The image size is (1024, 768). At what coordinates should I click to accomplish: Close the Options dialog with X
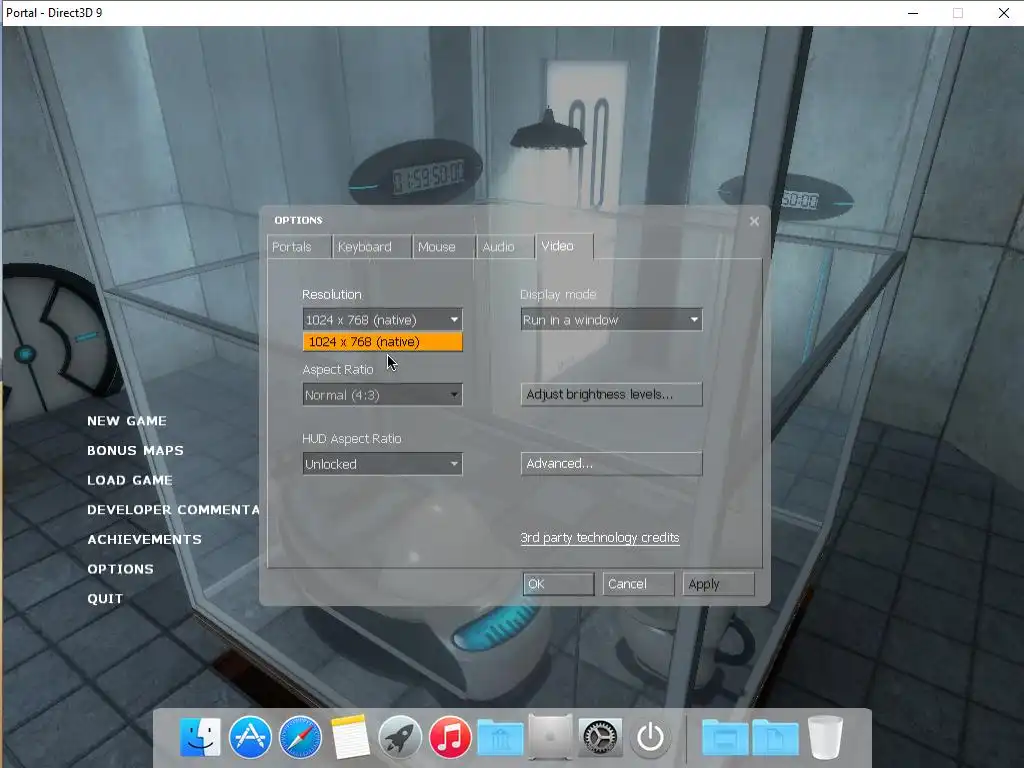(754, 221)
